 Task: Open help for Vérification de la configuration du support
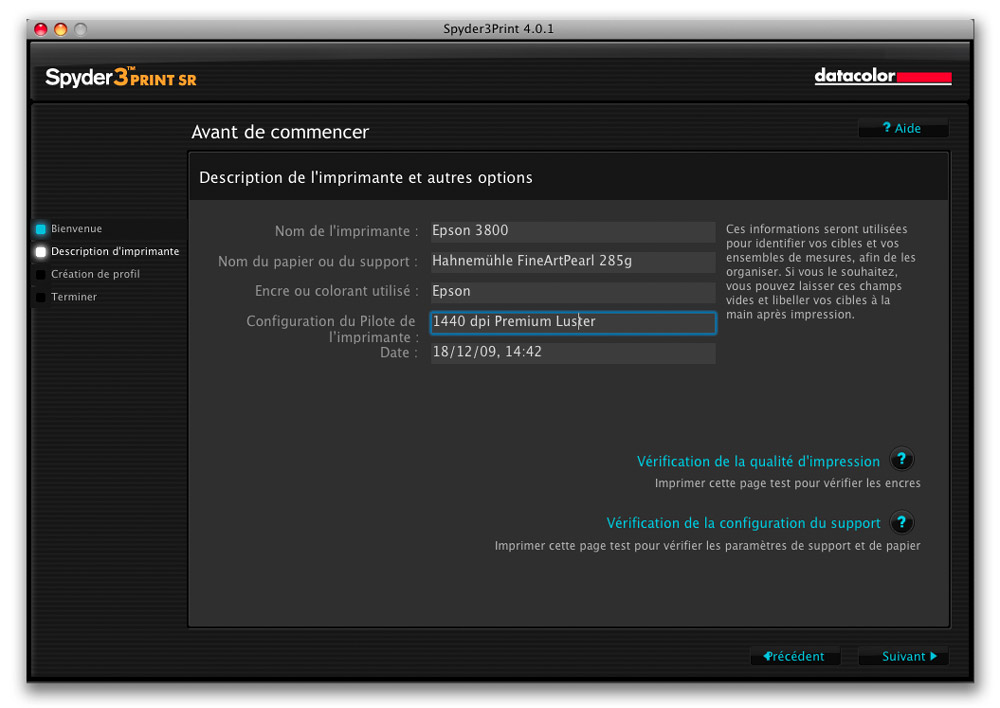901,522
